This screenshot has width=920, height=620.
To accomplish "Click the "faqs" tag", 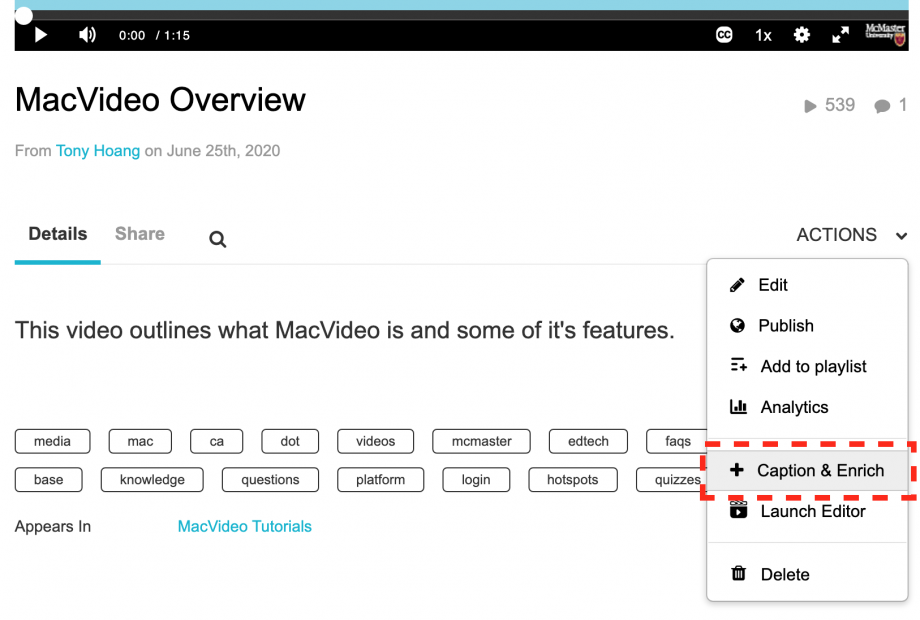I will pos(677,441).
